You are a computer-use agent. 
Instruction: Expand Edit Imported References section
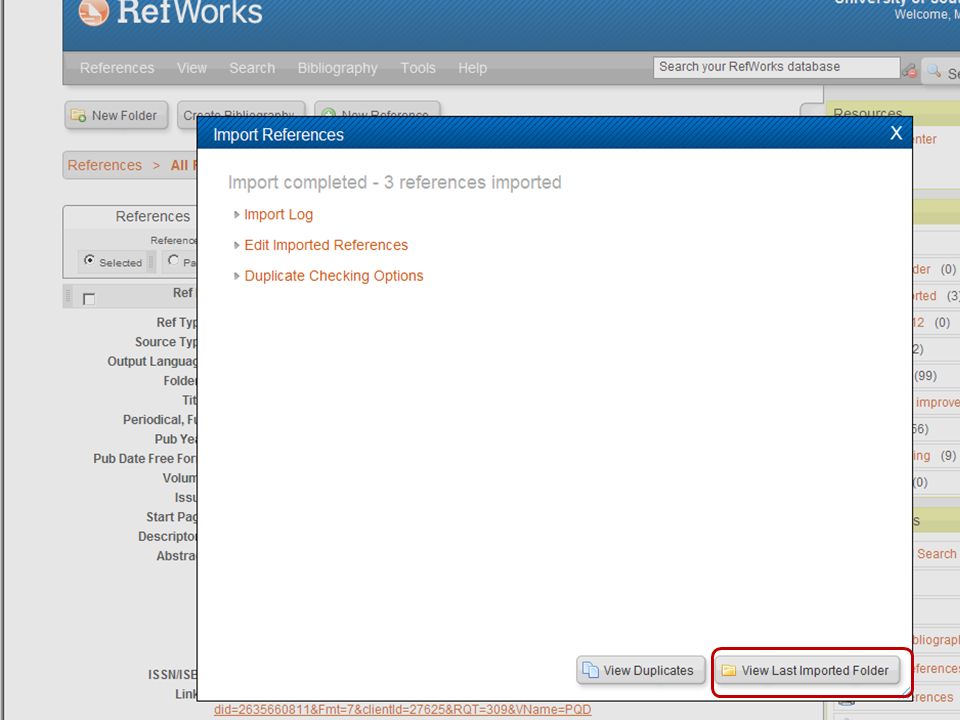pyautogui.click(x=326, y=245)
